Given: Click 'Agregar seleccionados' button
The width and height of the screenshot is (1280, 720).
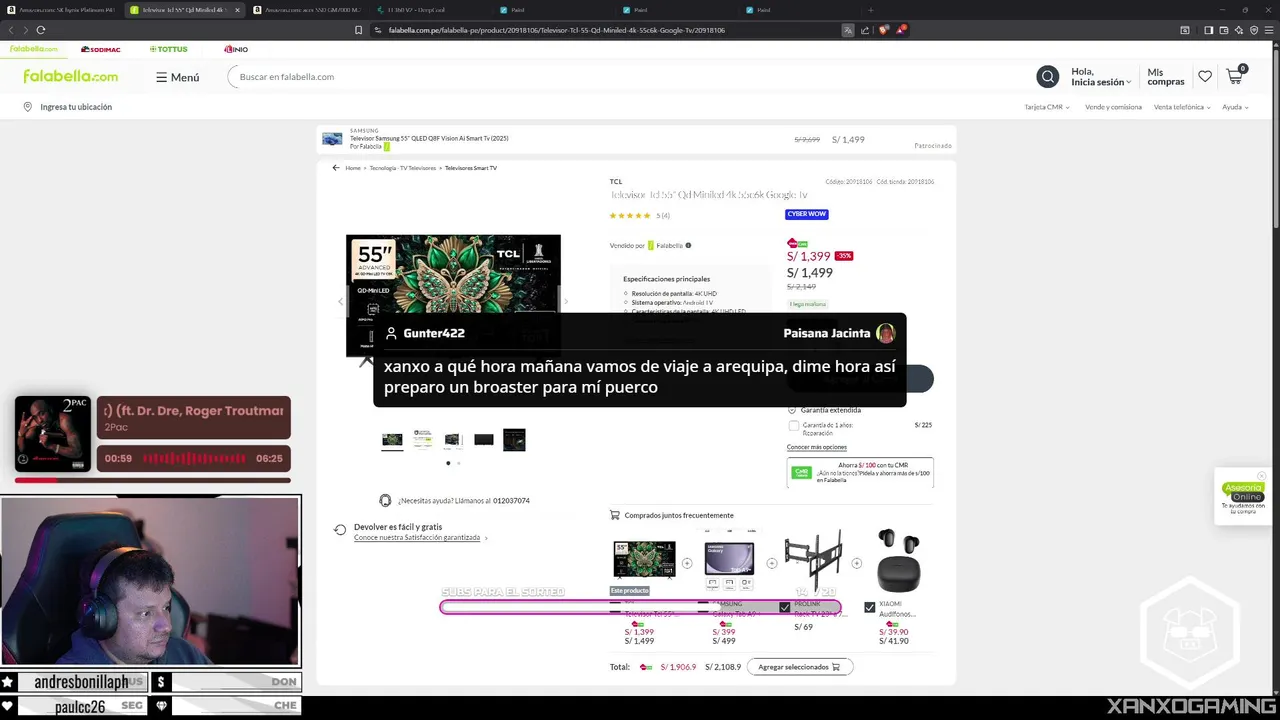Looking at the screenshot, I should (x=800, y=667).
